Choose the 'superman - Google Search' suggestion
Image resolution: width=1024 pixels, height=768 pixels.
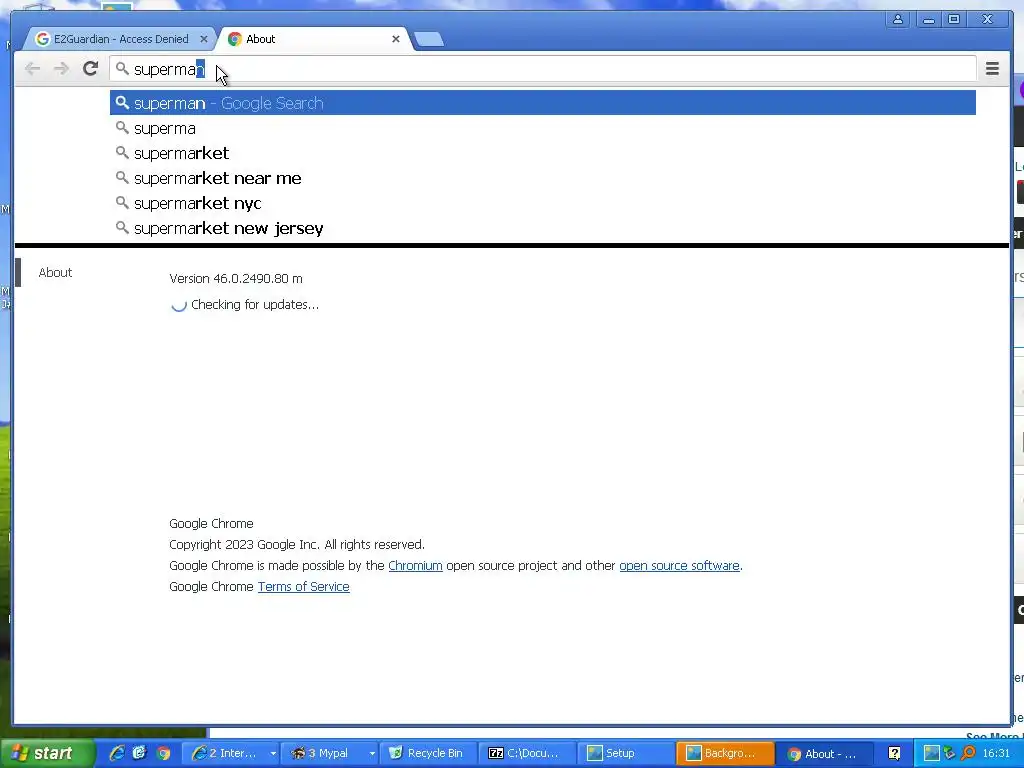tap(543, 103)
